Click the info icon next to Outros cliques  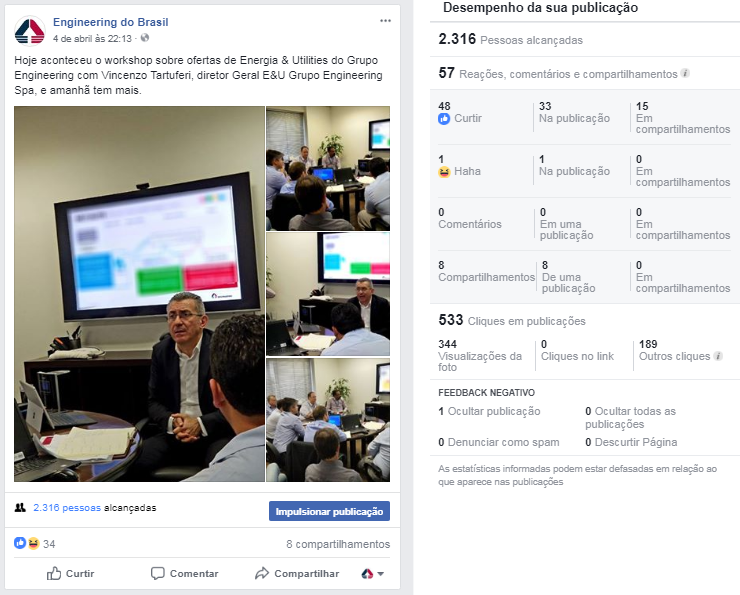pyautogui.click(x=718, y=356)
